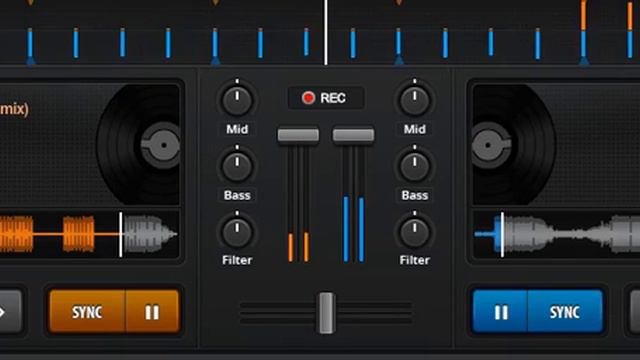Screen dimensions: 640x360
Task: Click the right deck SYNC button
Action: [565, 312]
